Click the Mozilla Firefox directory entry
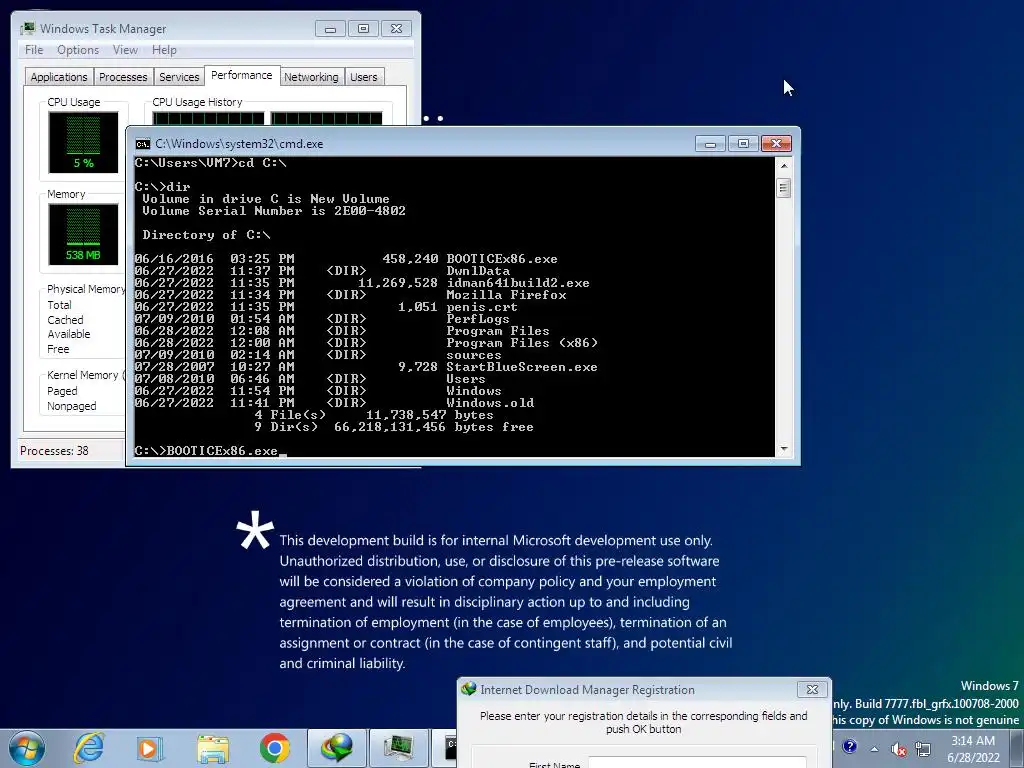The height and width of the screenshot is (768, 1024). pos(506,295)
